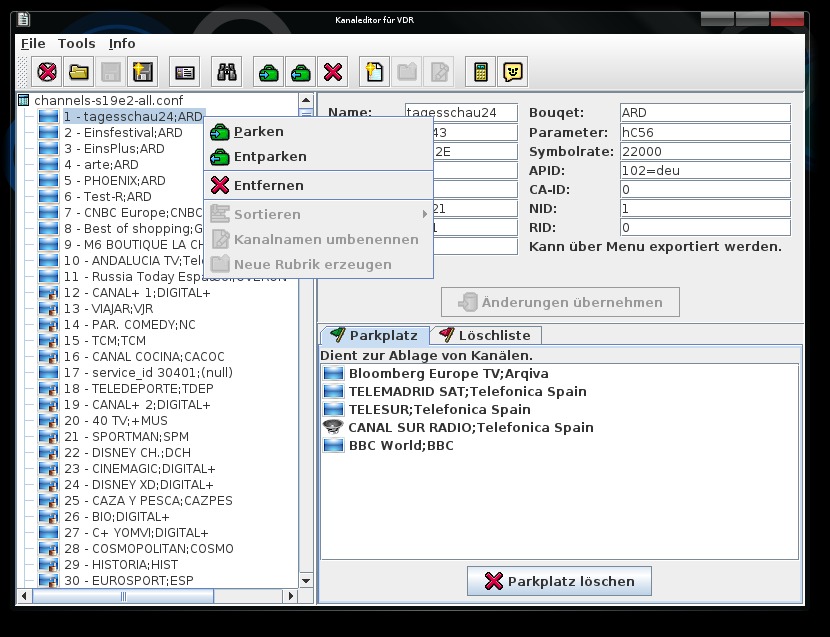Select BBC World;BBC in the Parkplatz list
Image resolution: width=830 pixels, height=637 pixels.
400,445
